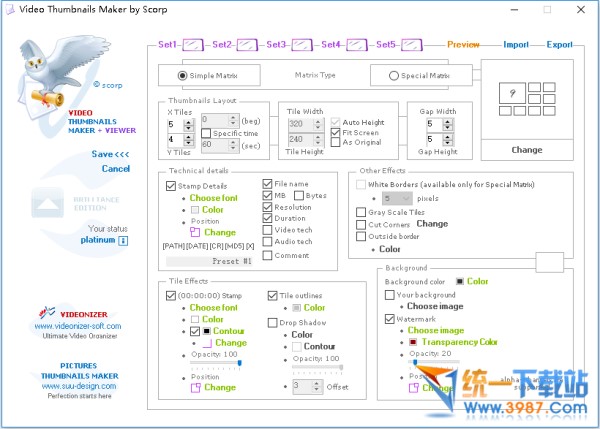Click the Set5 preset icon

pos(412,44)
